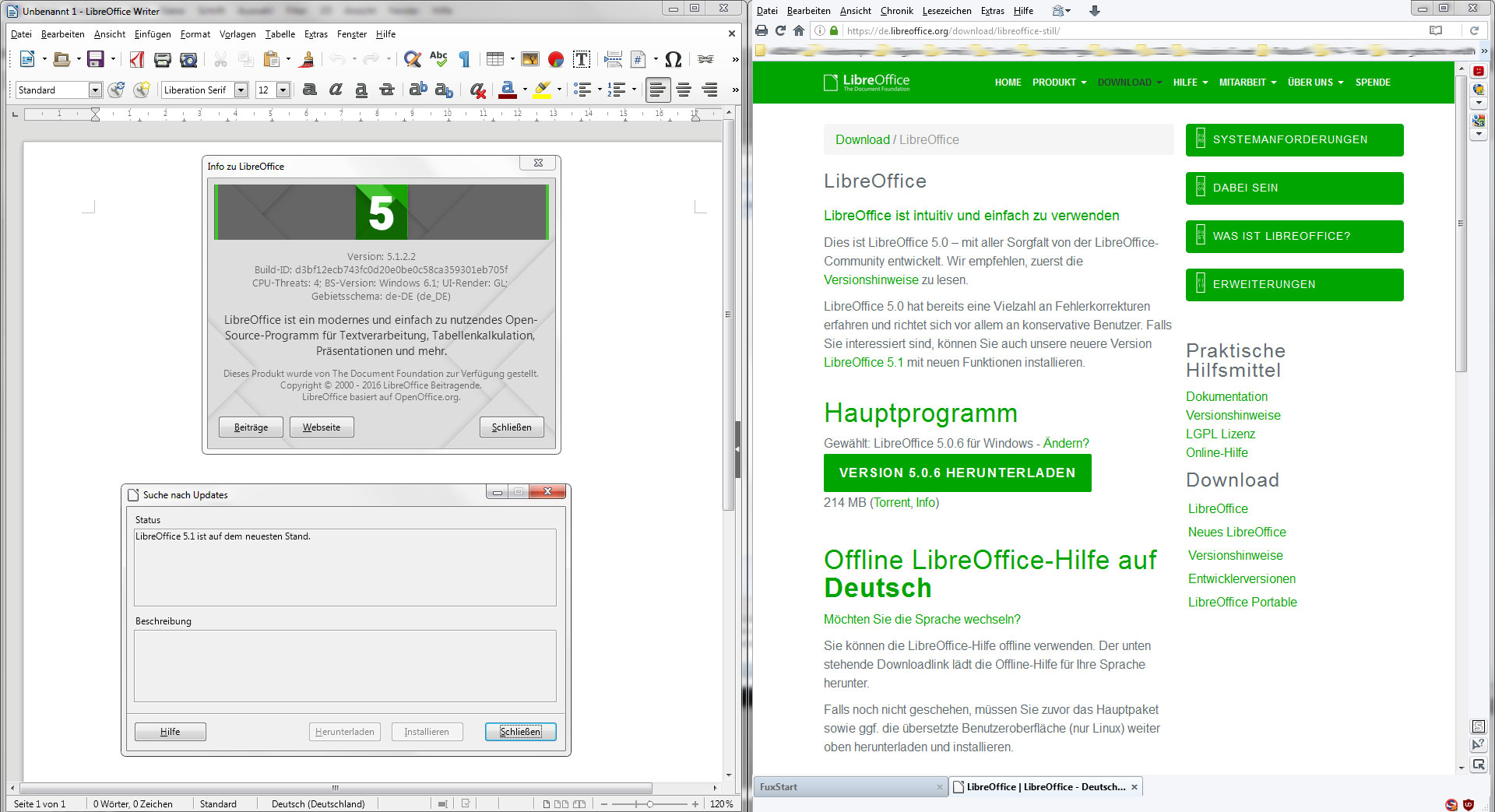Center-align the paragraph
This screenshot has height=812, width=1495.
click(x=684, y=90)
